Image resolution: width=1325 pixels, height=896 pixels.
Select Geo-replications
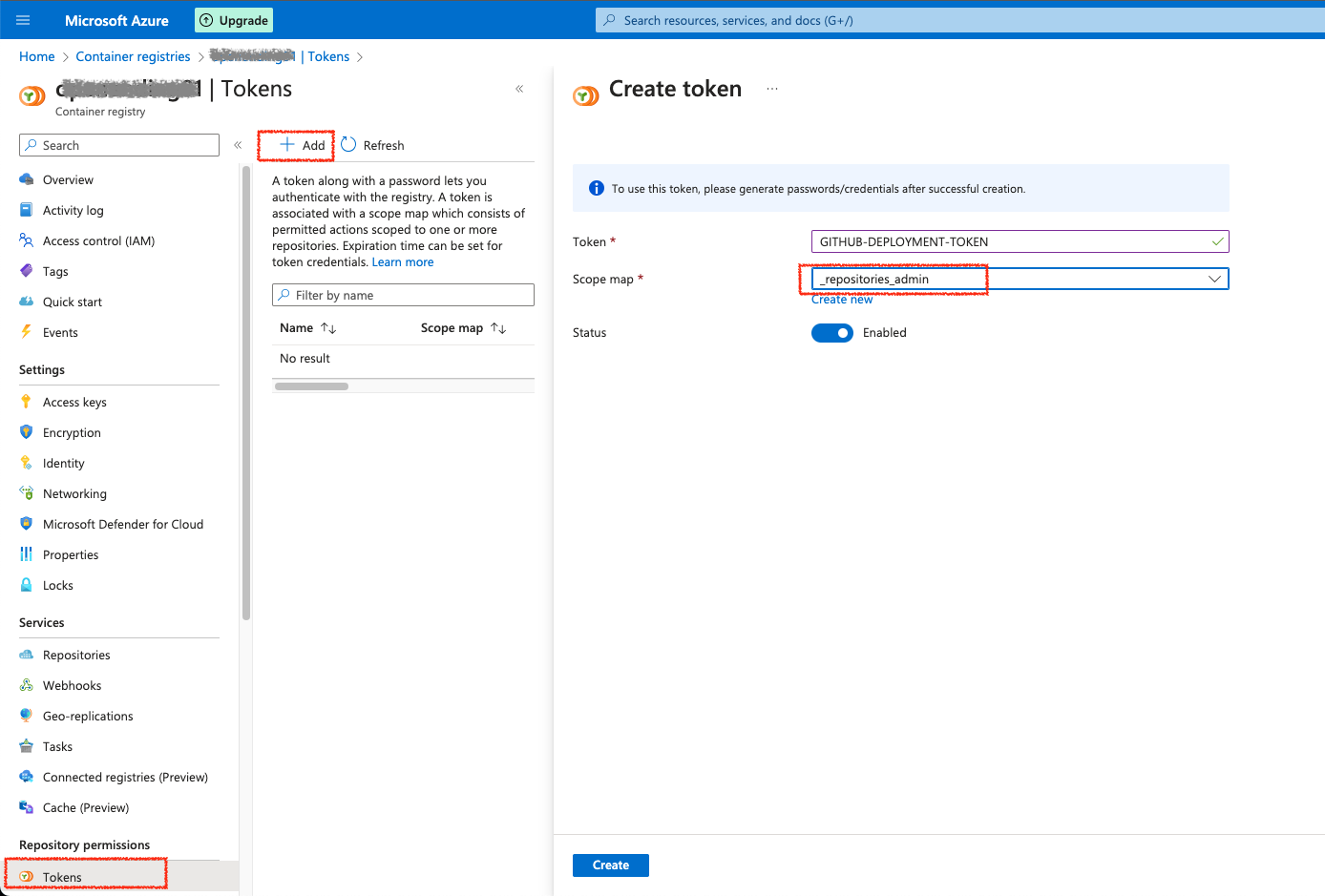point(88,716)
